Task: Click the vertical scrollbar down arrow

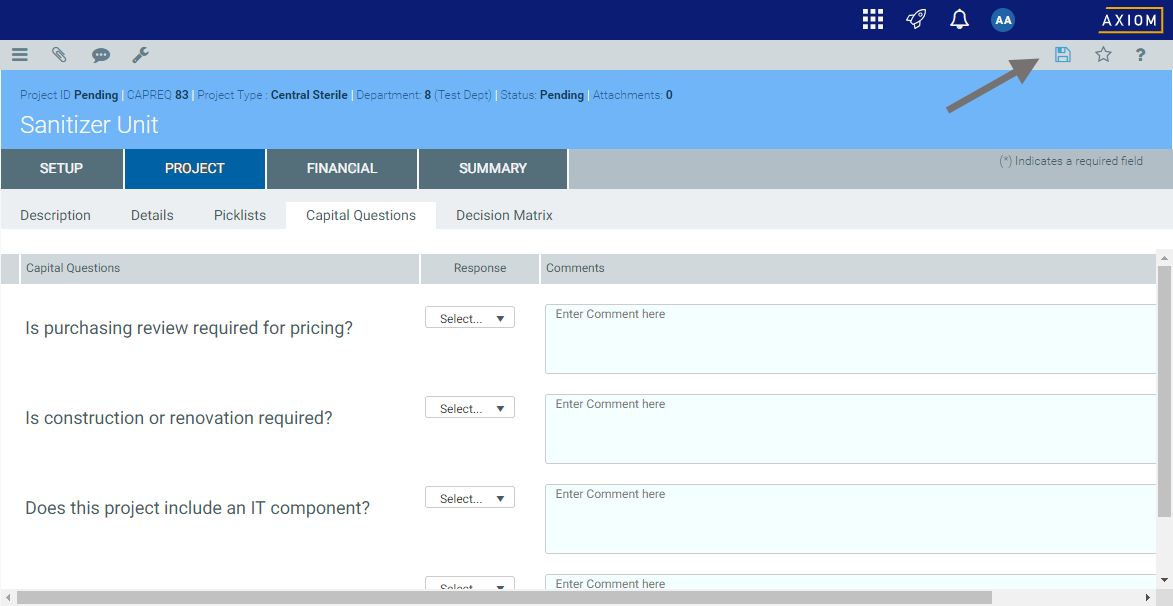Action: point(1164,579)
